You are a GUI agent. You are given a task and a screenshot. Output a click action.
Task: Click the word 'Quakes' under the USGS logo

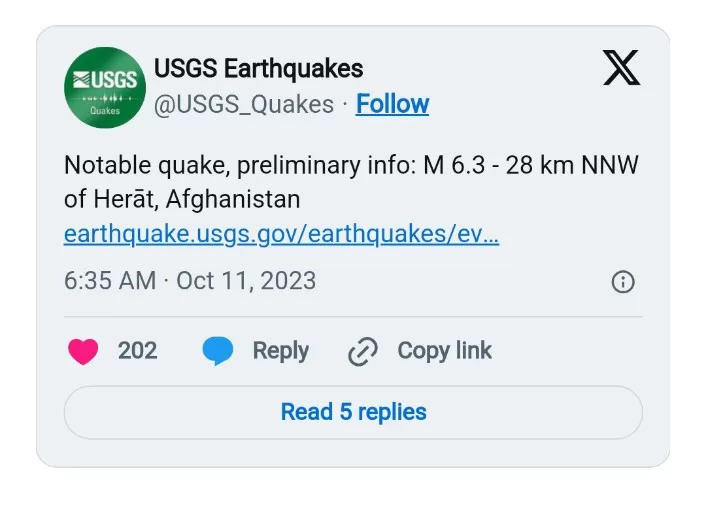pos(105,111)
